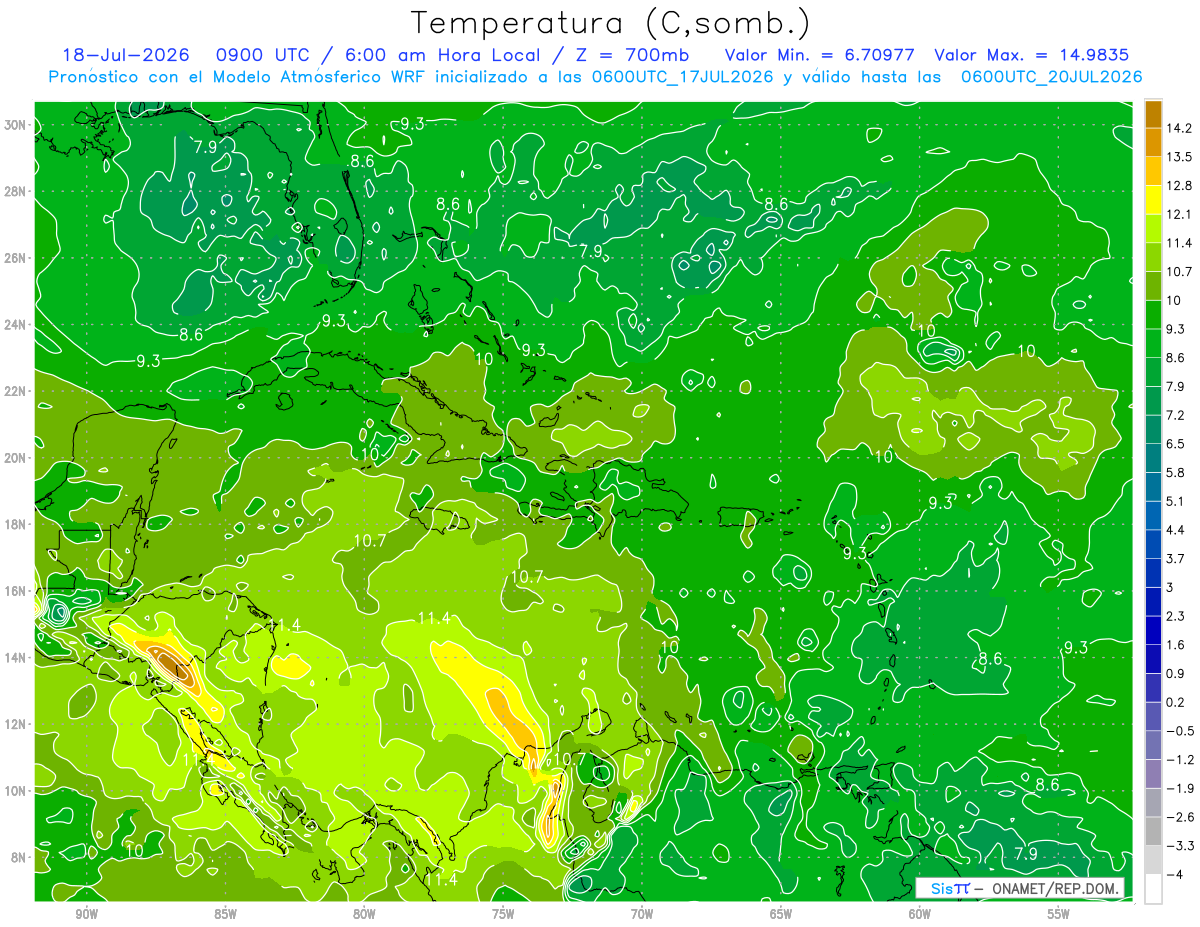Viewport: 1200px width, 927px height.
Task: Click "0600UTC_20JUL2026" valid-until time text
Action: click(x=1052, y=76)
